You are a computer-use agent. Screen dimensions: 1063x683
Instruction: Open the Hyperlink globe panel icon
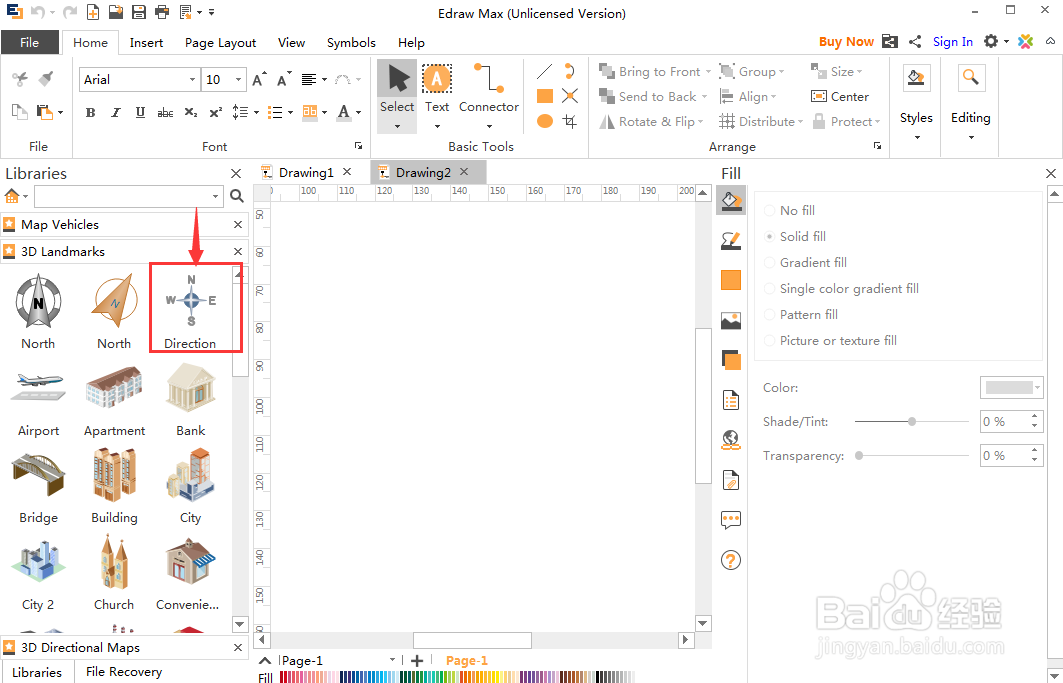pos(731,440)
